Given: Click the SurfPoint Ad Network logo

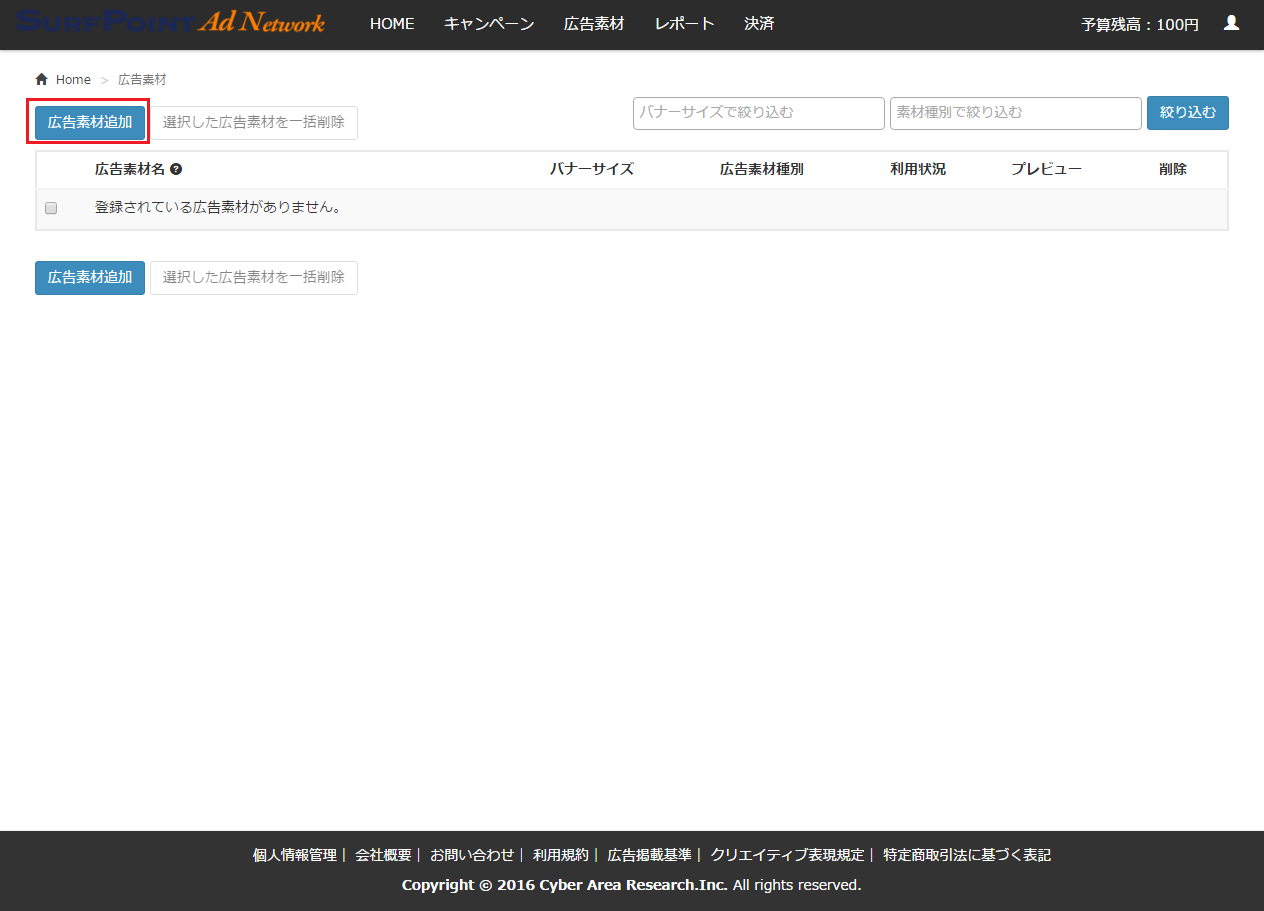Looking at the screenshot, I should [170, 23].
